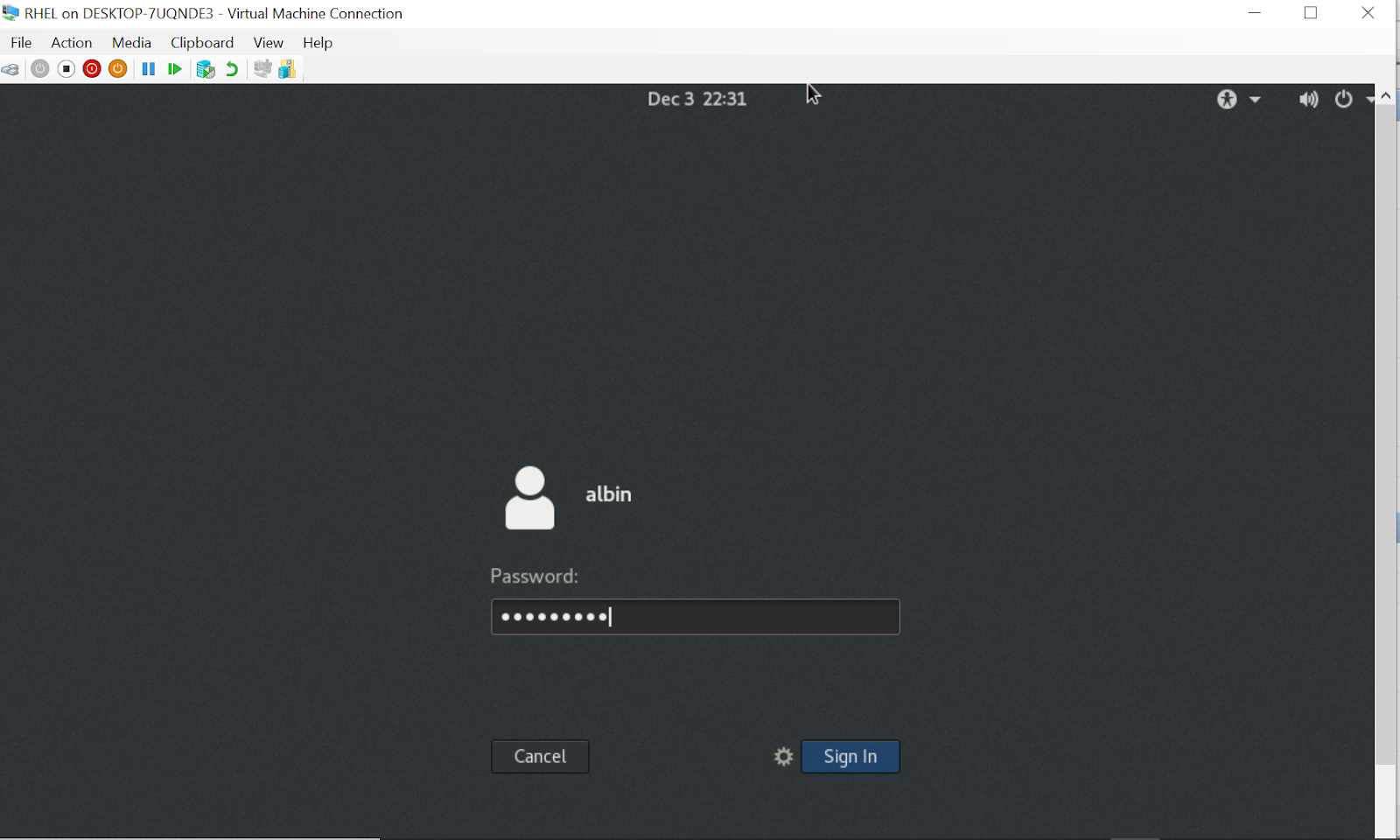Save VM state with the orange power icon
This screenshot has height=840, width=1400.
(x=118, y=69)
